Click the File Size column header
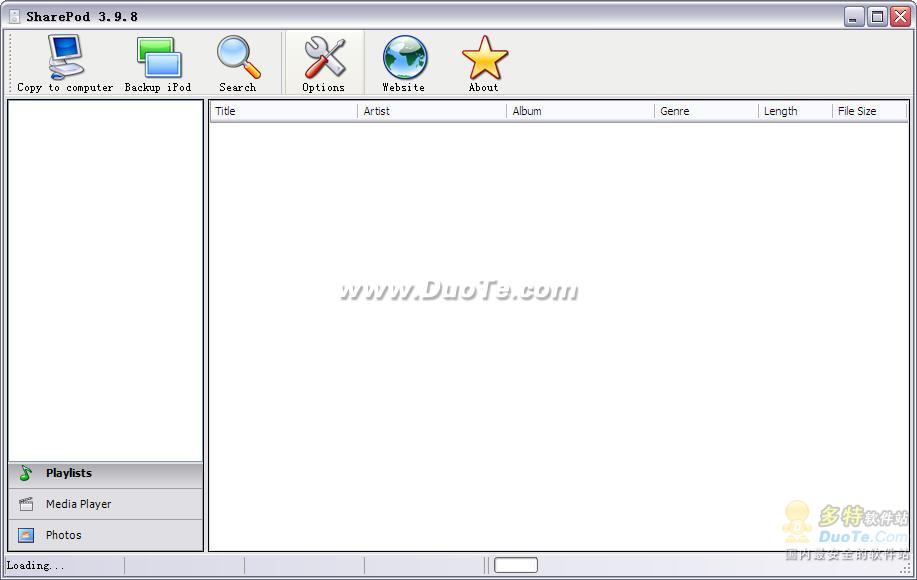The width and height of the screenshot is (917, 580). tap(868, 111)
